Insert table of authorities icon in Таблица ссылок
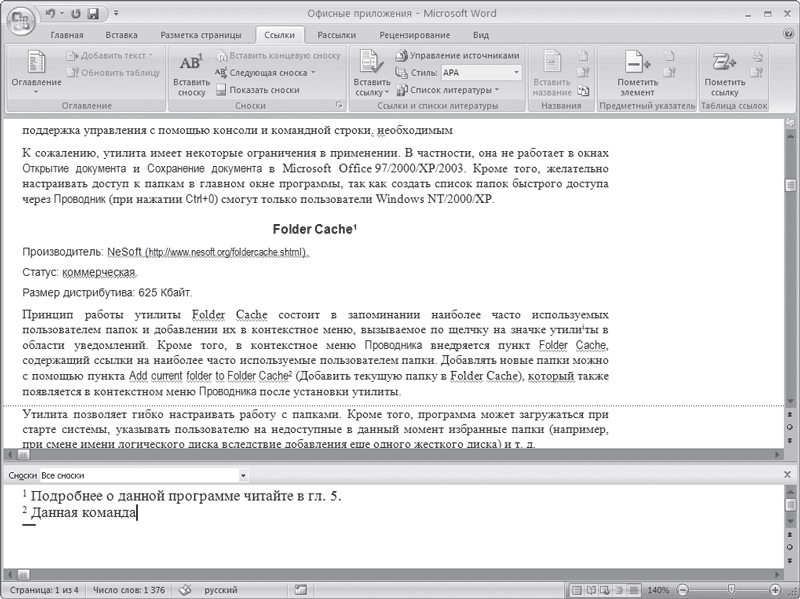The height and width of the screenshot is (599, 800). click(x=757, y=55)
